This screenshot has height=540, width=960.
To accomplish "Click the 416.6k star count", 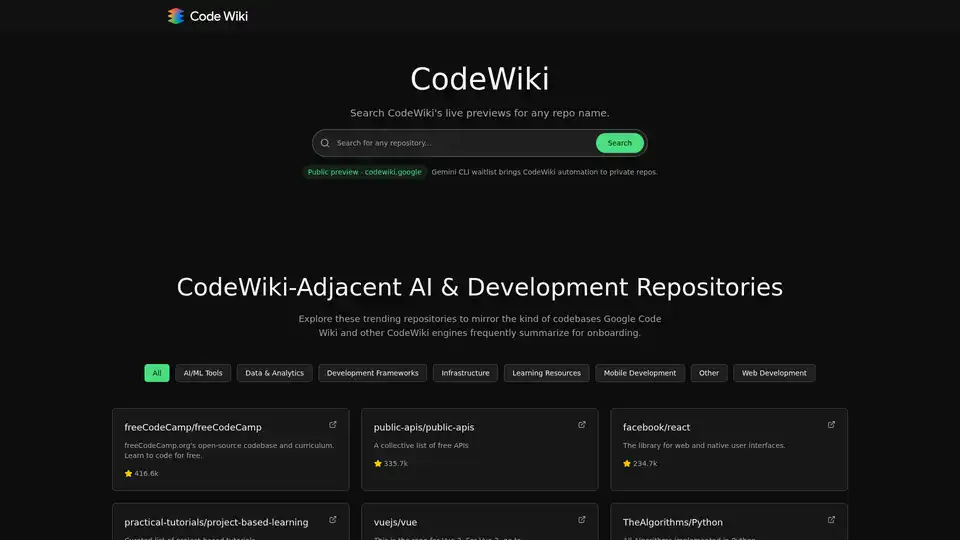I will point(146,473).
